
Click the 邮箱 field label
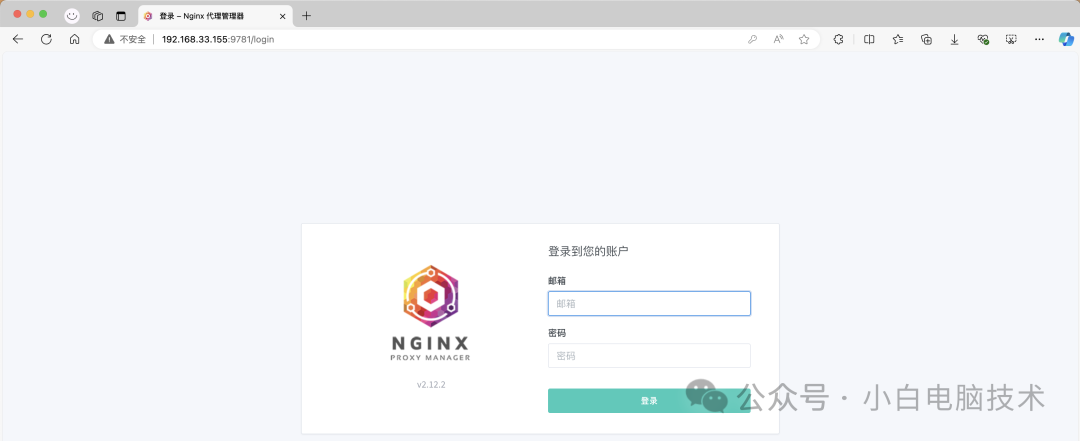pyautogui.click(x=557, y=280)
